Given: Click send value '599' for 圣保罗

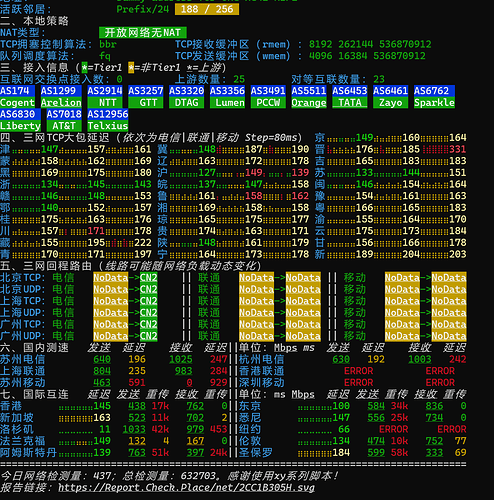Looking at the screenshot, I should [x=376, y=453].
